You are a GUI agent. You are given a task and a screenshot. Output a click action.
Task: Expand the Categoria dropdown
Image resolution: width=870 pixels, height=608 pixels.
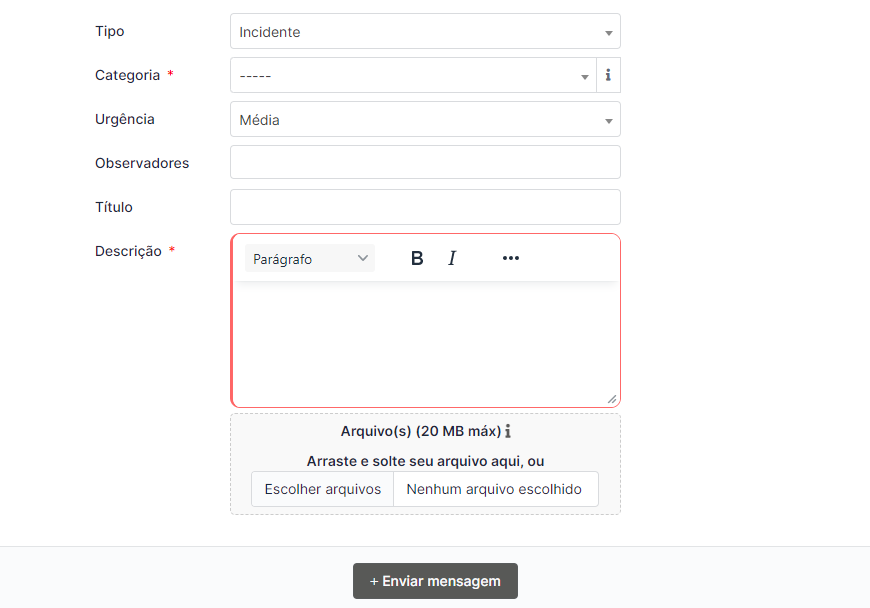412,75
